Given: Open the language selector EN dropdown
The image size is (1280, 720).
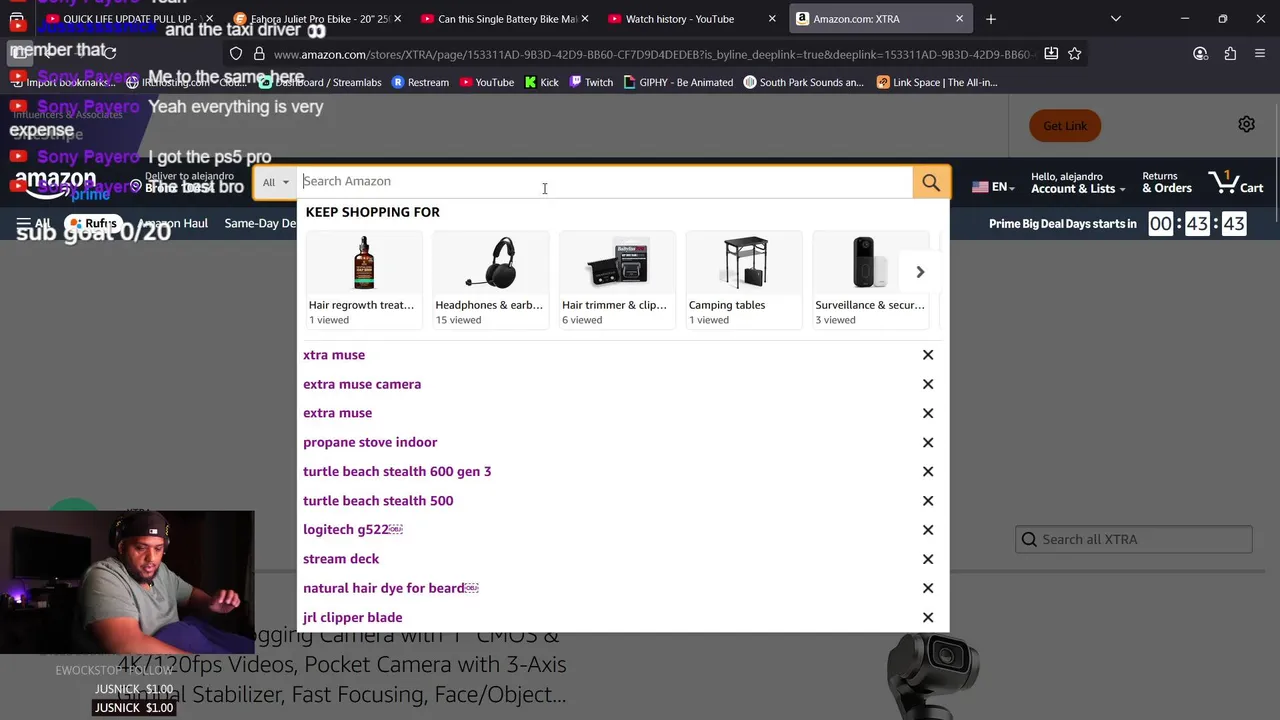Looking at the screenshot, I should pos(993,187).
